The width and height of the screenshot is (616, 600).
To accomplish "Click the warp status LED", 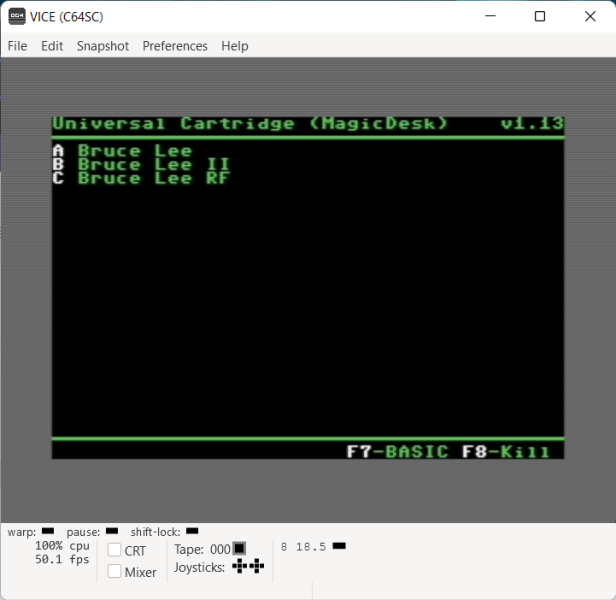I will [x=48, y=531].
